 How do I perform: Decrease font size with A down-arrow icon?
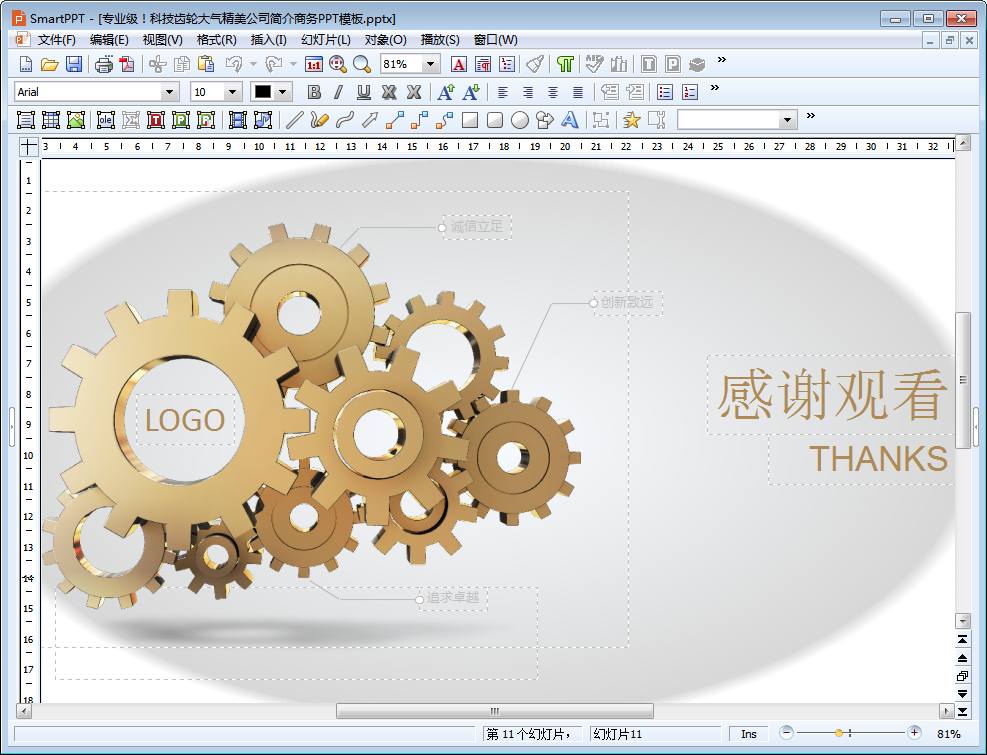(x=471, y=92)
